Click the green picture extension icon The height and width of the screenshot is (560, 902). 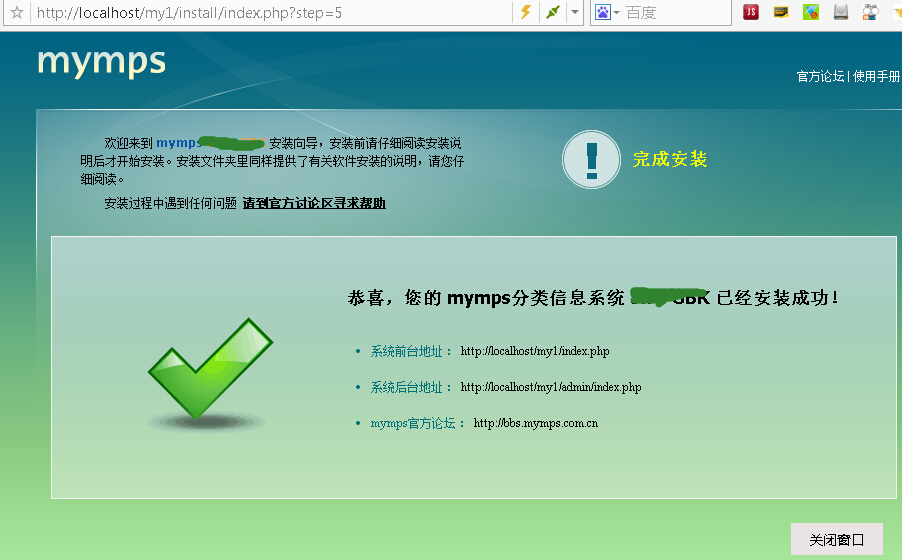point(811,13)
